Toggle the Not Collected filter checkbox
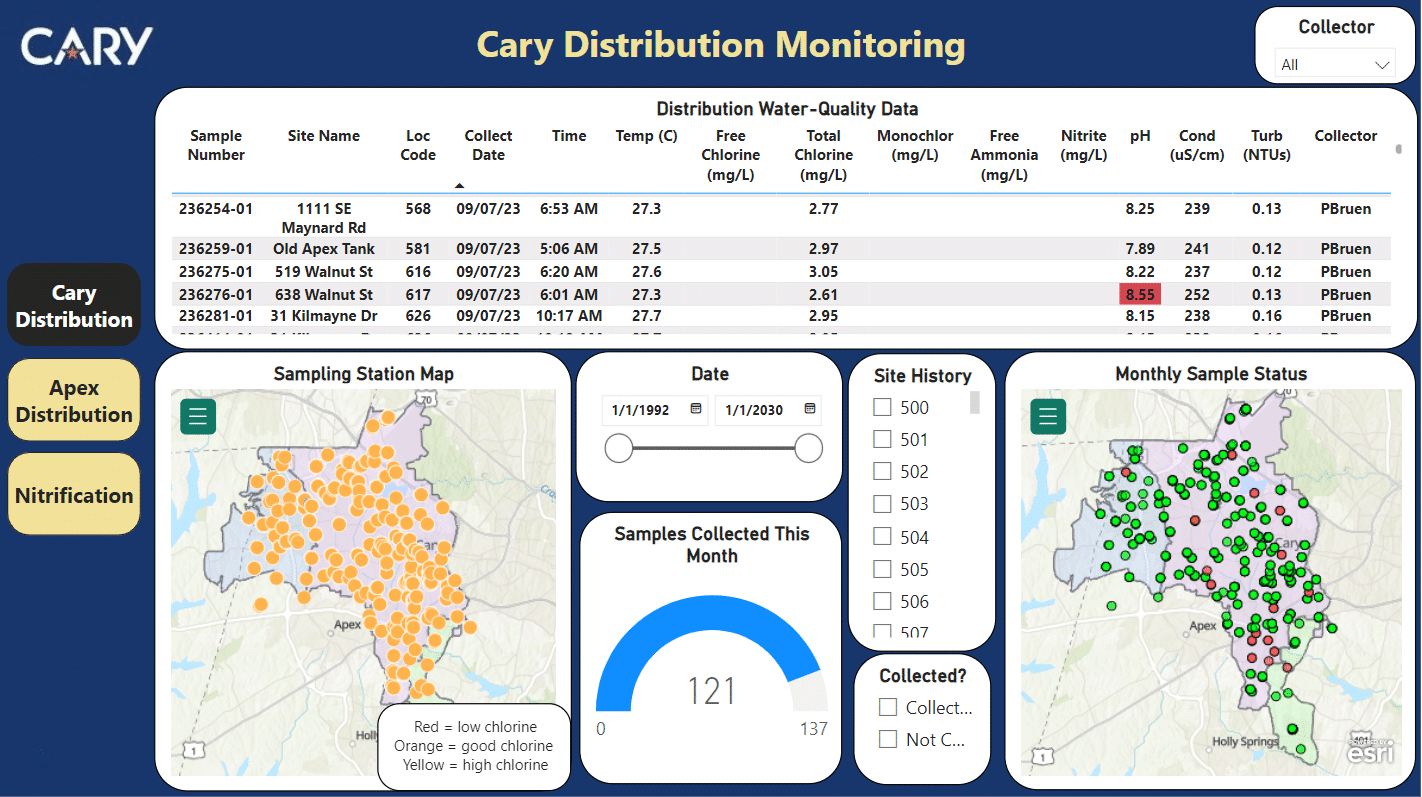 click(887, 739)
